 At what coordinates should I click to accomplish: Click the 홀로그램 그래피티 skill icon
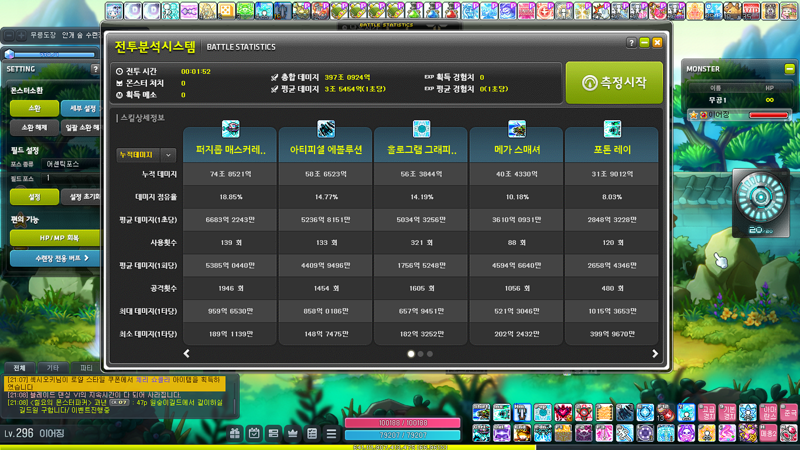click(421, 129)
